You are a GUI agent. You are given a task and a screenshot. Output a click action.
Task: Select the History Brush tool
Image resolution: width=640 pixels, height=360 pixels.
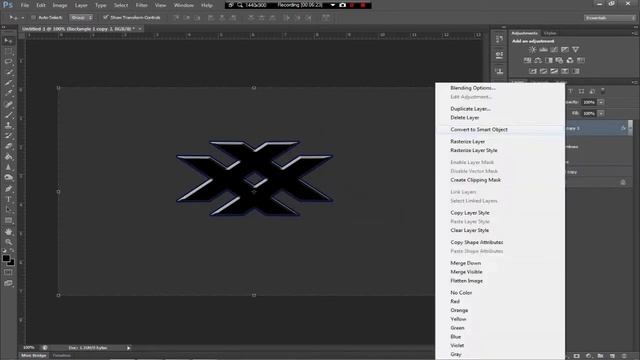[x=8, y=136]
